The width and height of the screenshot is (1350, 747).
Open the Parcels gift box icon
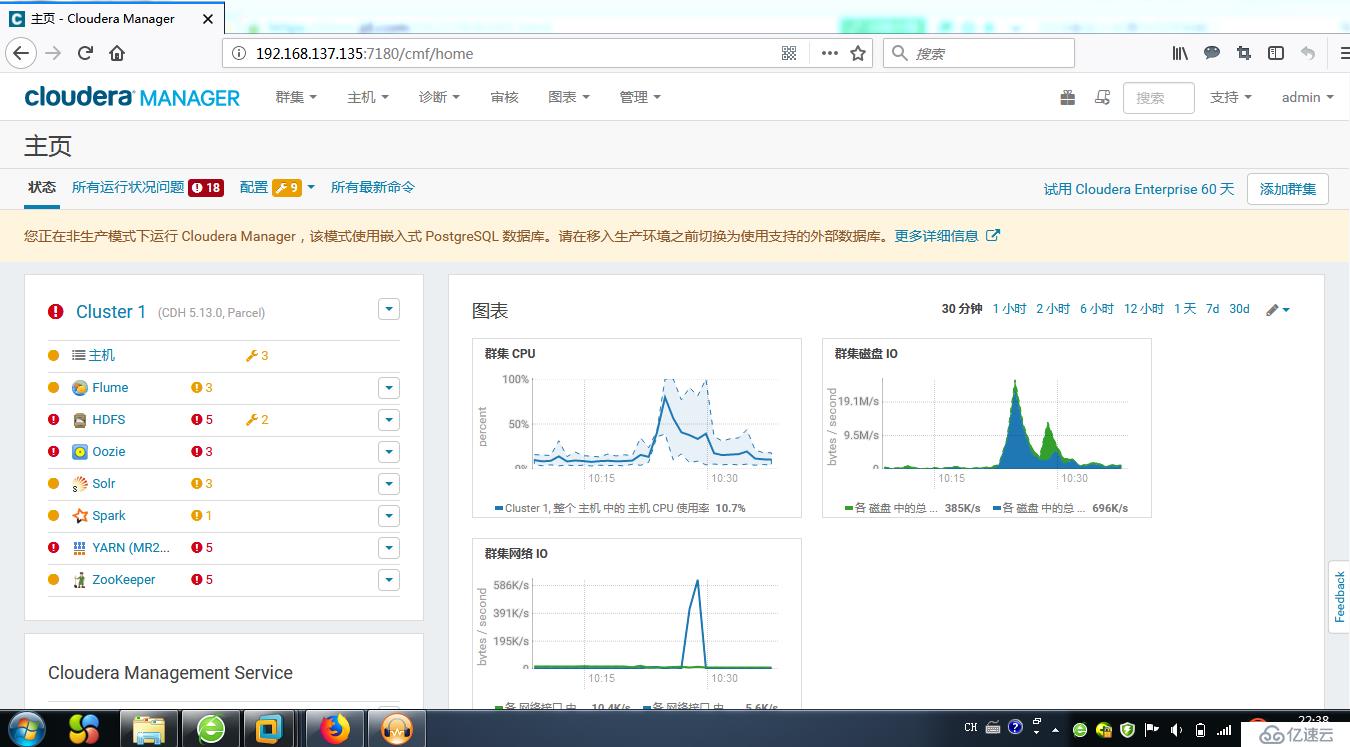coord(1068,97)
